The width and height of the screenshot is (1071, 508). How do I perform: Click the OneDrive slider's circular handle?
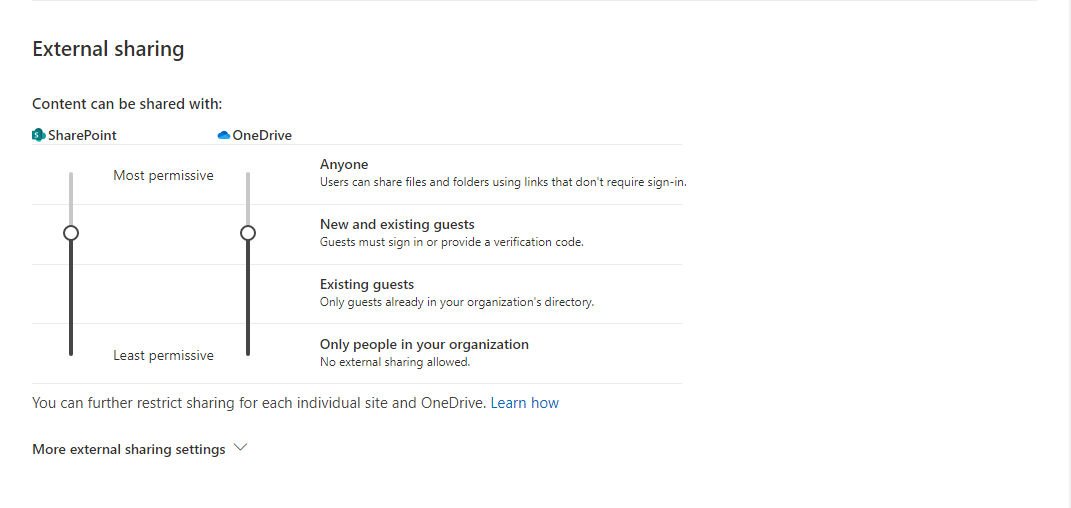tap(248, 233)
